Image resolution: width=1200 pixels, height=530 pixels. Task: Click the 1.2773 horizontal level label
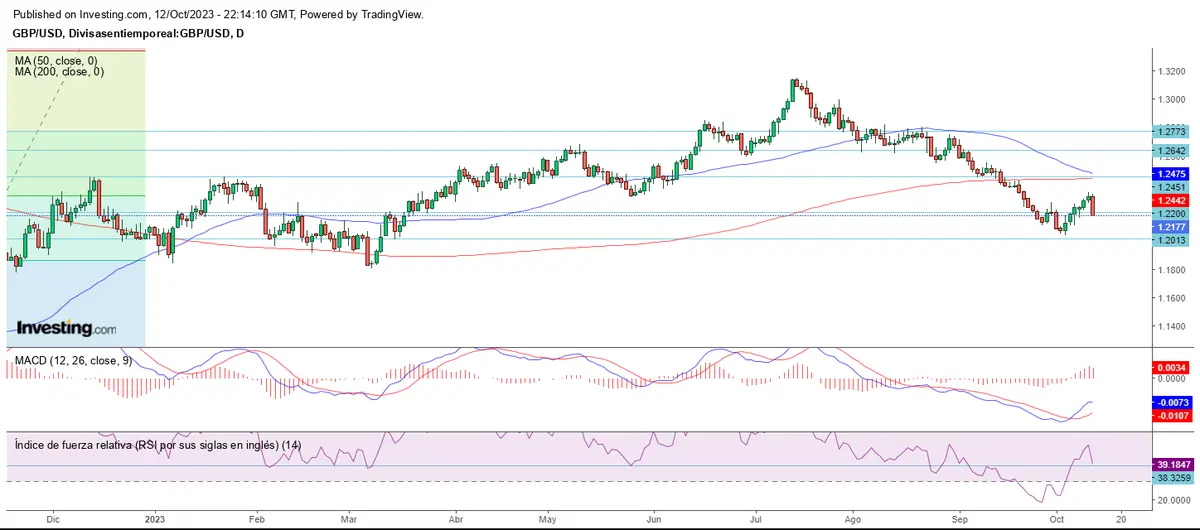click(x=1171, y=131)
